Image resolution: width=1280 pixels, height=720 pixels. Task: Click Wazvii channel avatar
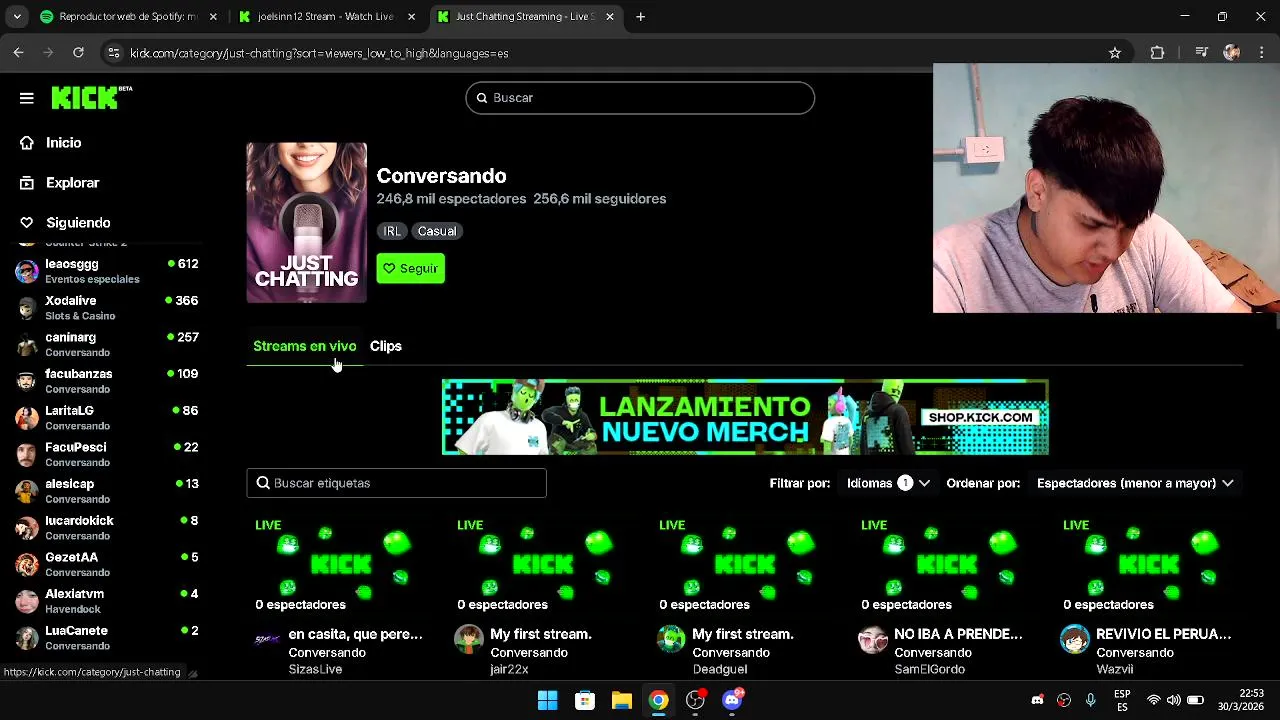point(1075,639)
